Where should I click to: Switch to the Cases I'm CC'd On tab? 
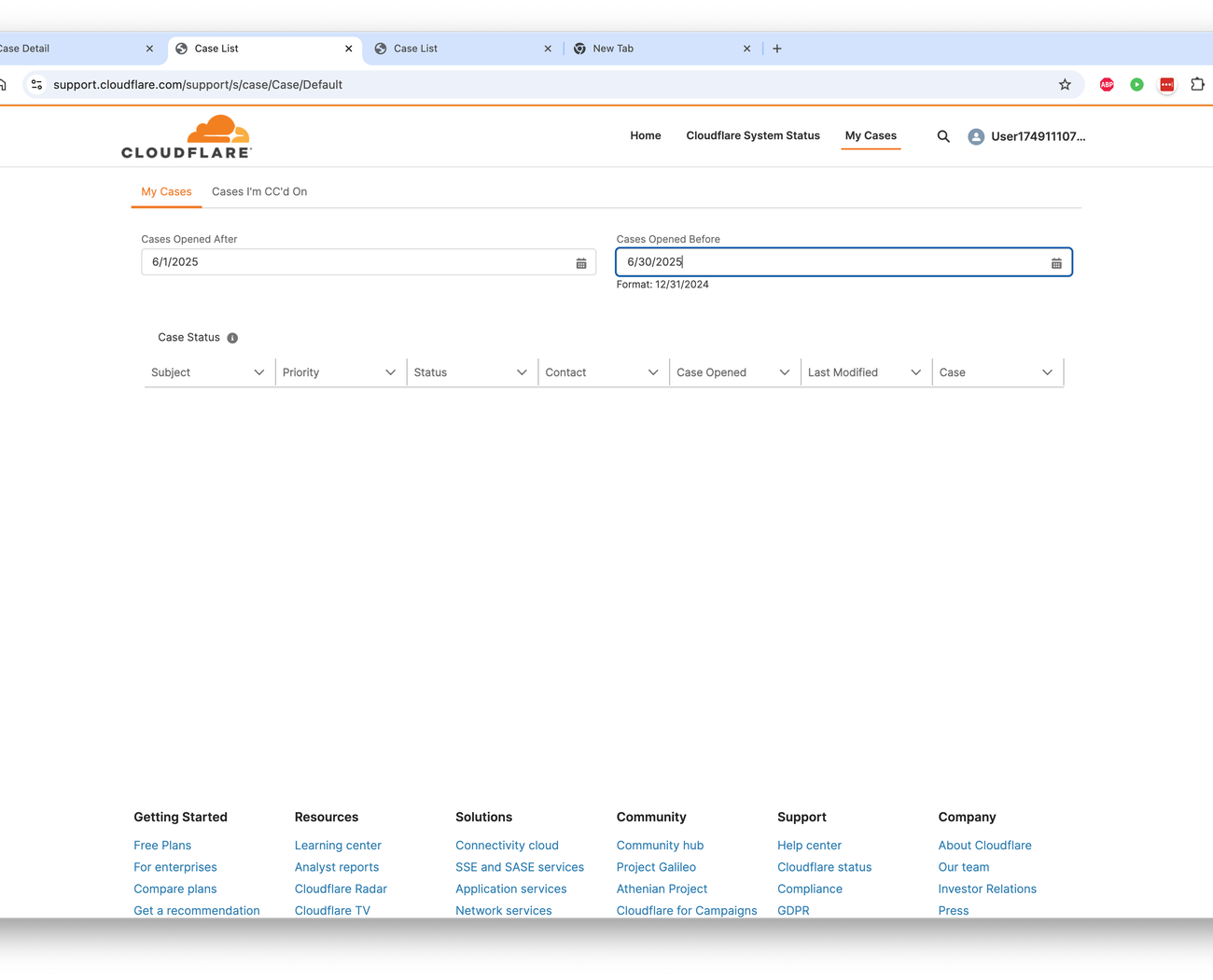pyautogui.click(x=259, y=191)
